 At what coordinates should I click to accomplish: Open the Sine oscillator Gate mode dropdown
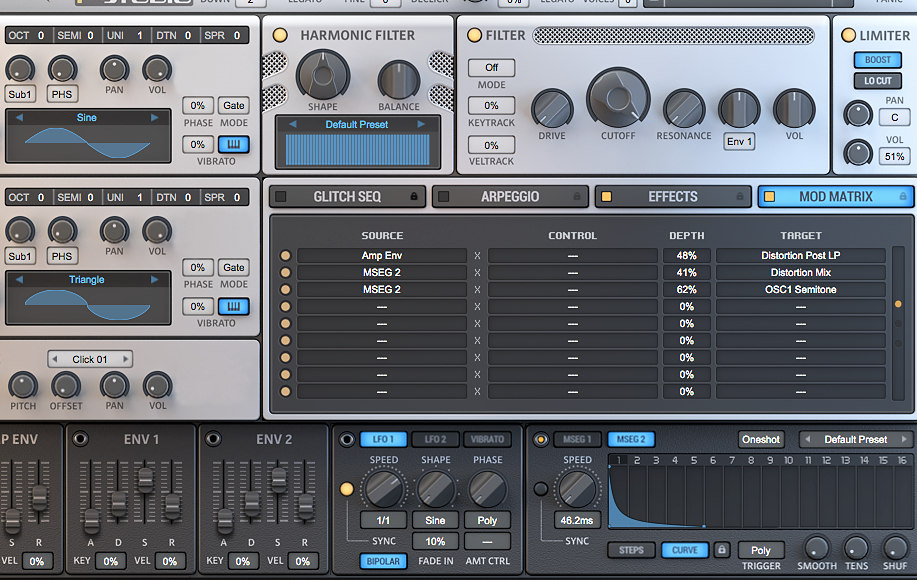click(233, 105)
